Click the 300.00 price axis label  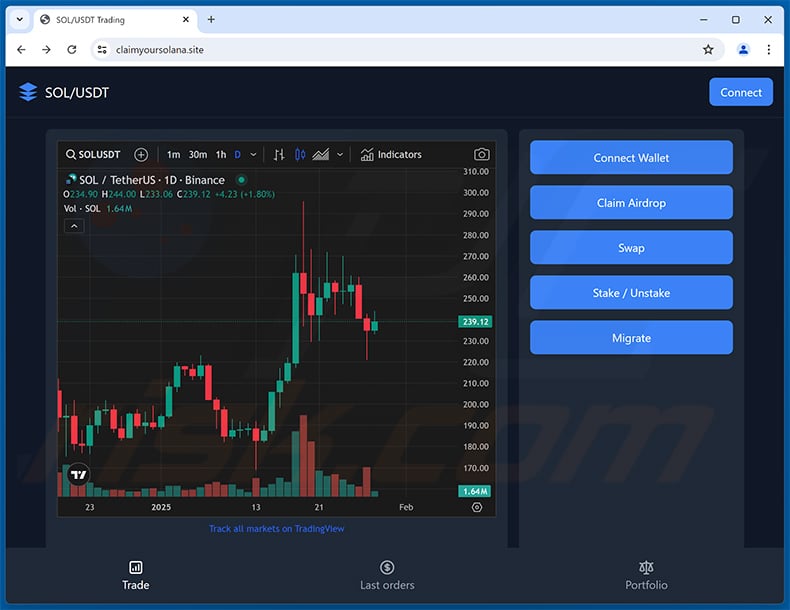pyautogui.click(x=476, y=192)
